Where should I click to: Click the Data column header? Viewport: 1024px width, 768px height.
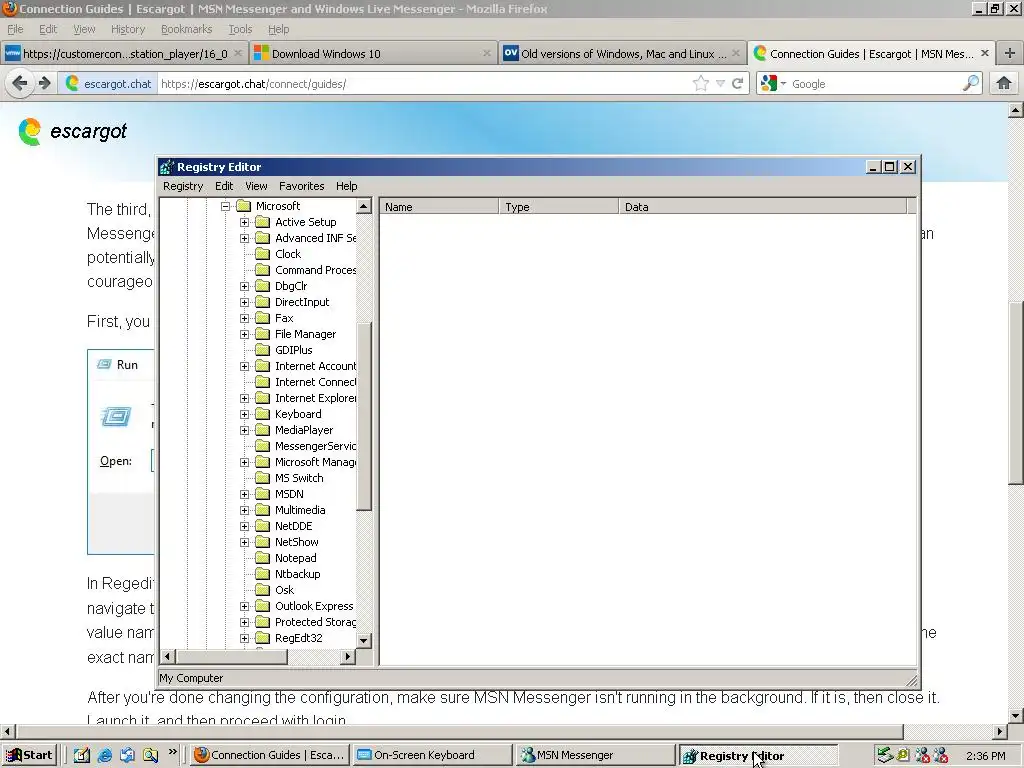762,207
